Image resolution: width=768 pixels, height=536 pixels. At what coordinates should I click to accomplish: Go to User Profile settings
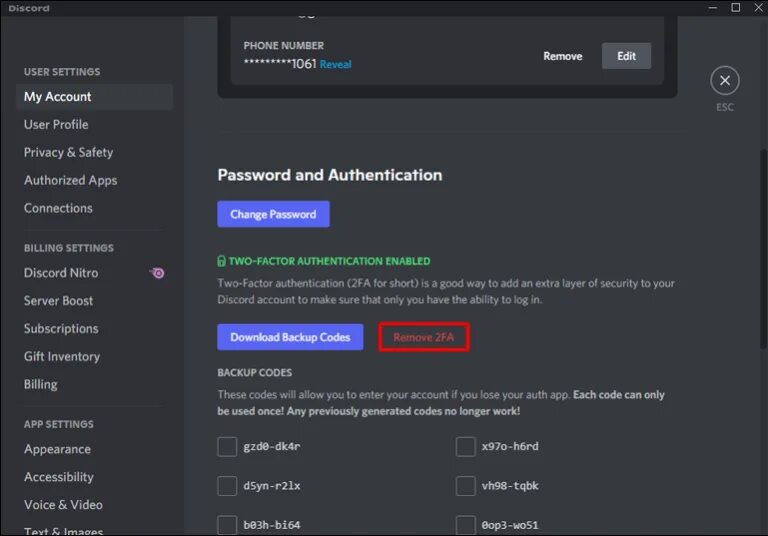[56, 125]
